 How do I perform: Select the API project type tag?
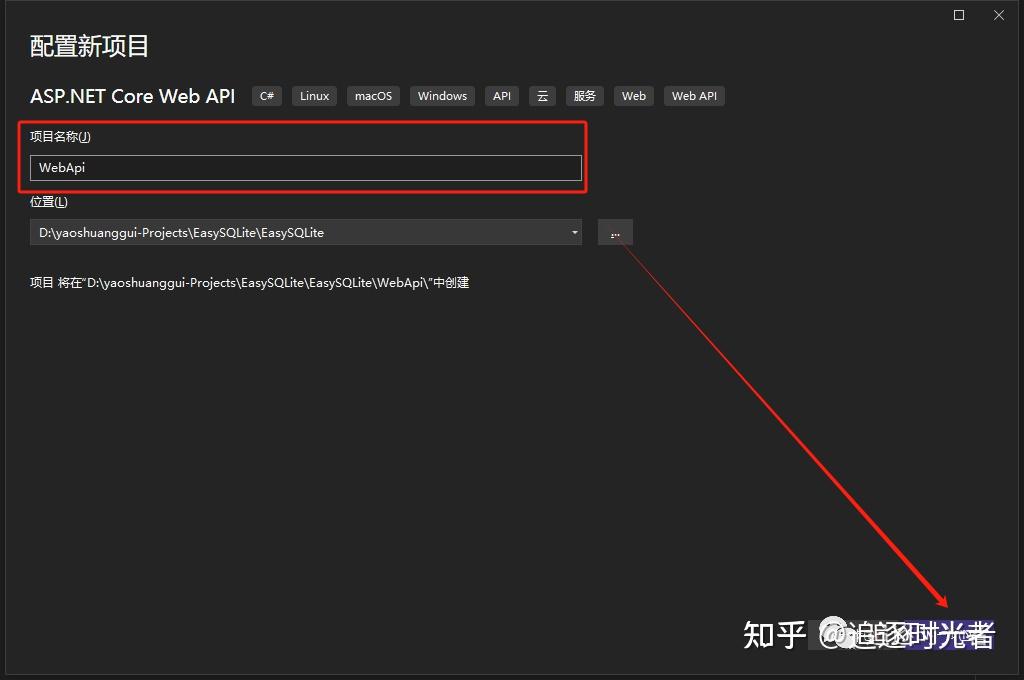click(x=501, y=95)
